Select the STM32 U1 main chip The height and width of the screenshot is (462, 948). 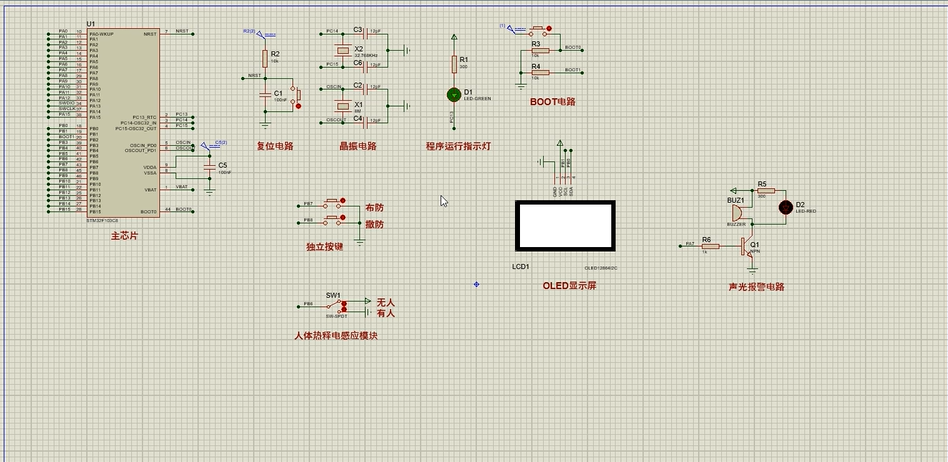point(122,120)
